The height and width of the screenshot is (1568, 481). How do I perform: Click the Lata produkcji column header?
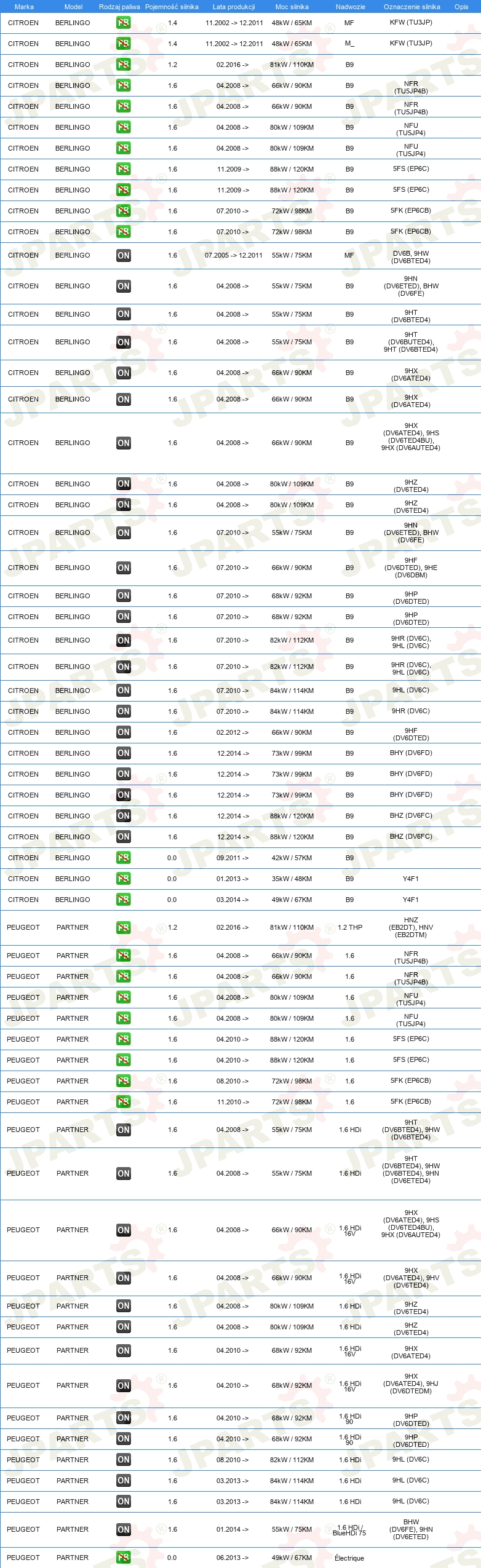click(x=234, y=7)
